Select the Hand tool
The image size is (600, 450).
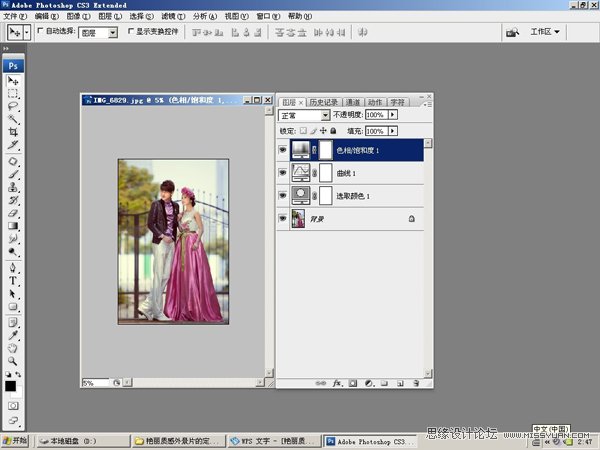(13, 348)
